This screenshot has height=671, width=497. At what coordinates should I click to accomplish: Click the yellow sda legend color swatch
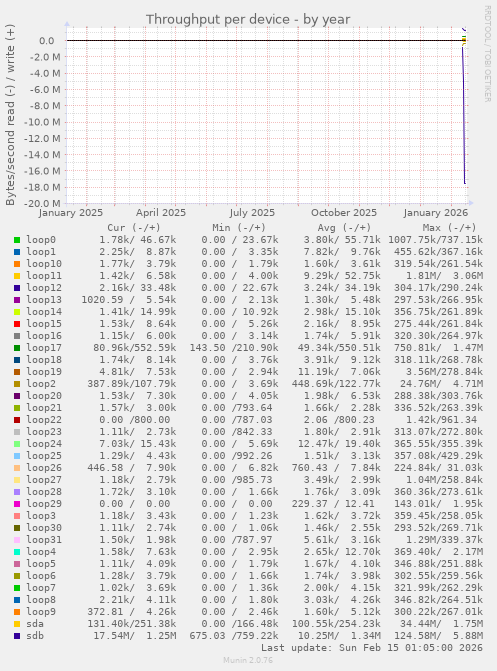point(17,624)
